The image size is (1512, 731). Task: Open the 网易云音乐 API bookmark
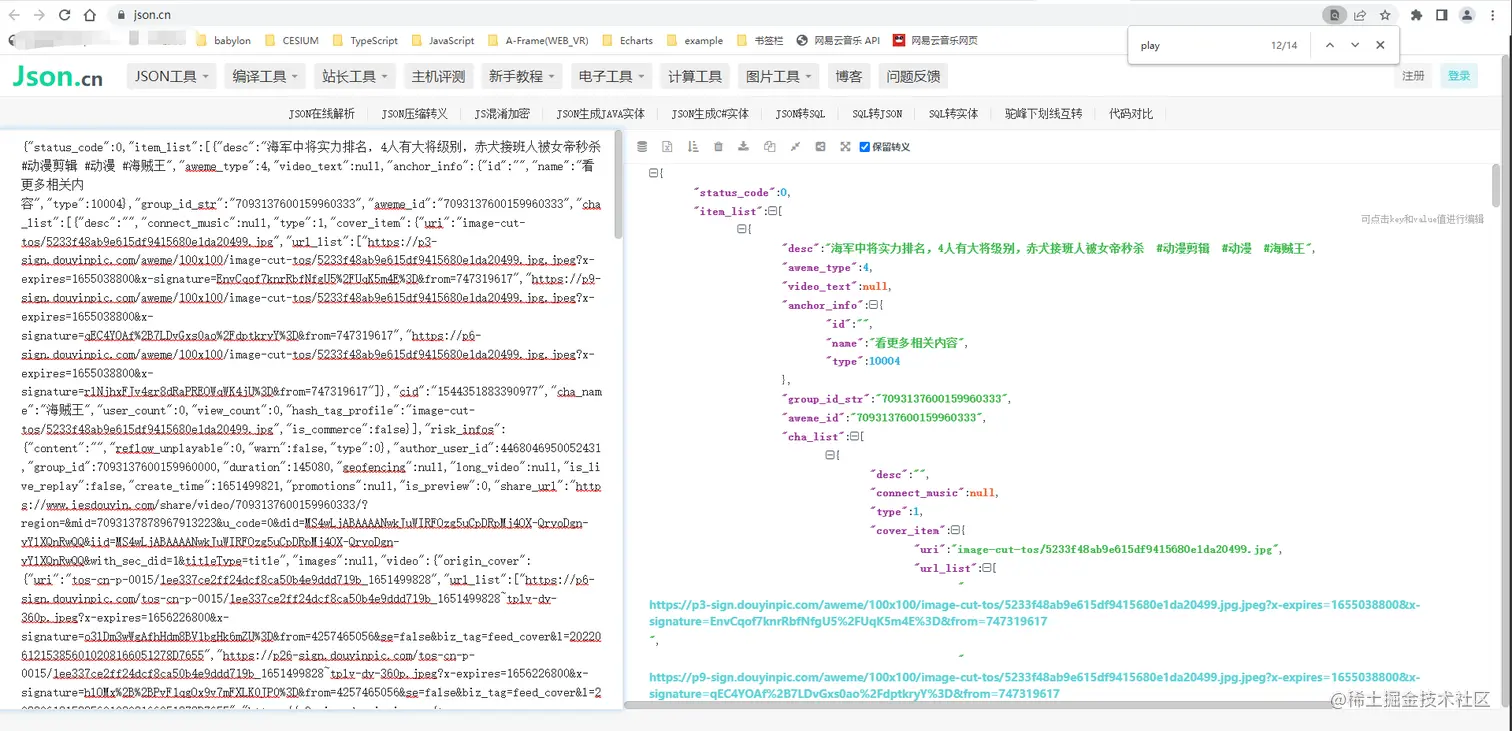click(838, 41)
